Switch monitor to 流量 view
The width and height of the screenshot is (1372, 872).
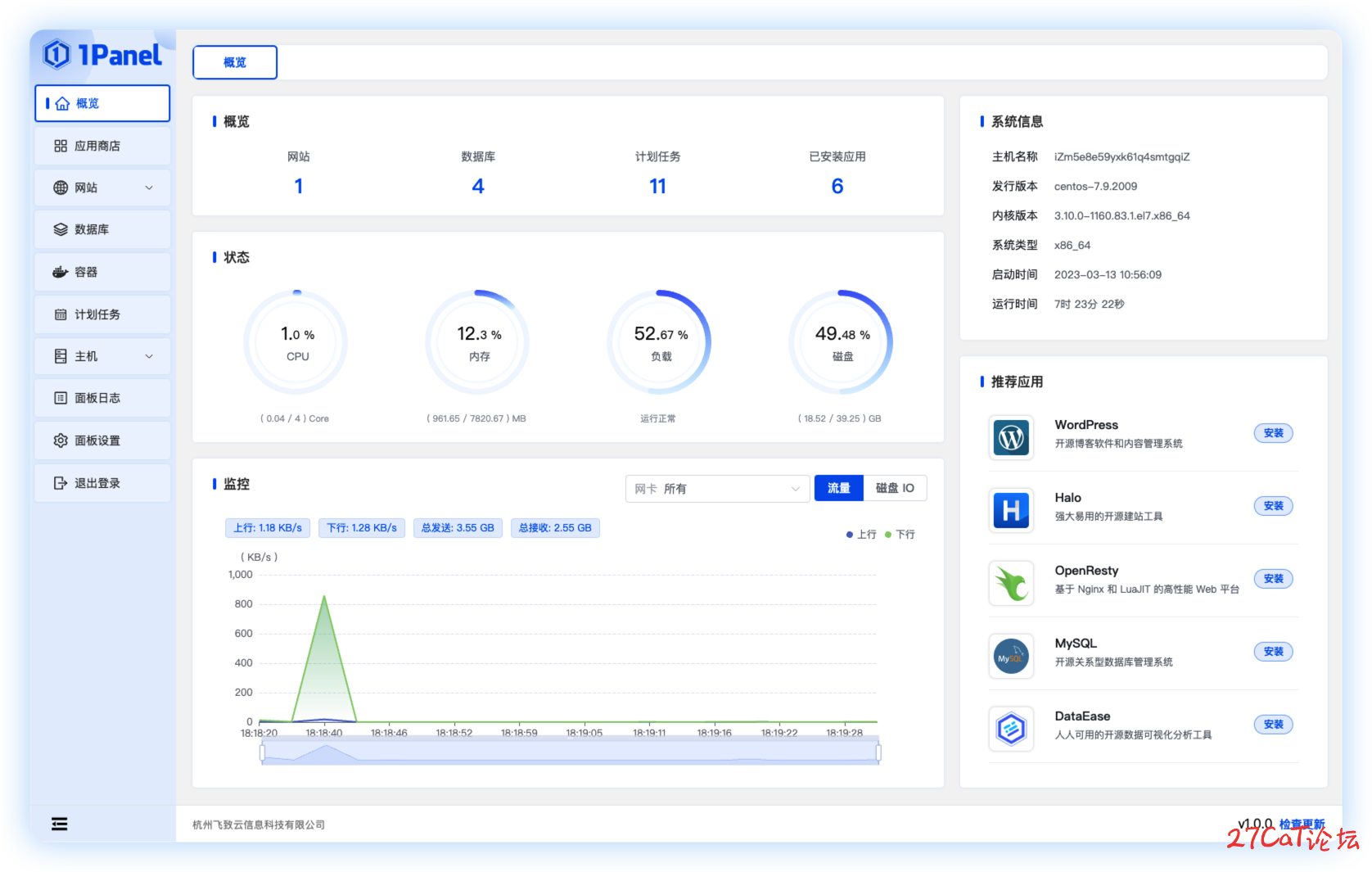click(x=839, y=488)
